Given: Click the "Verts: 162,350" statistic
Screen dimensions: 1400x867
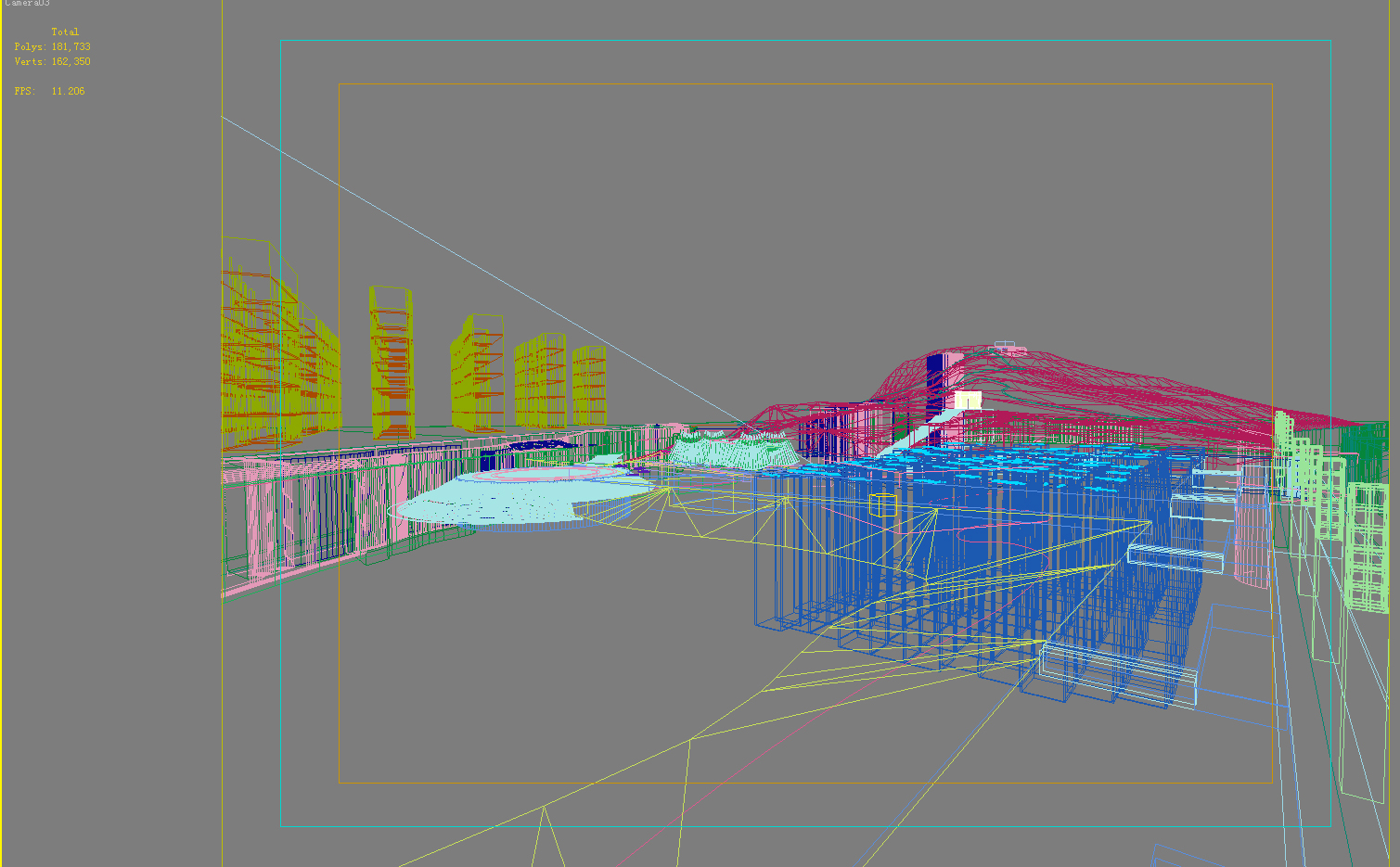Looking at the screenshot, I should pos(53,61).
